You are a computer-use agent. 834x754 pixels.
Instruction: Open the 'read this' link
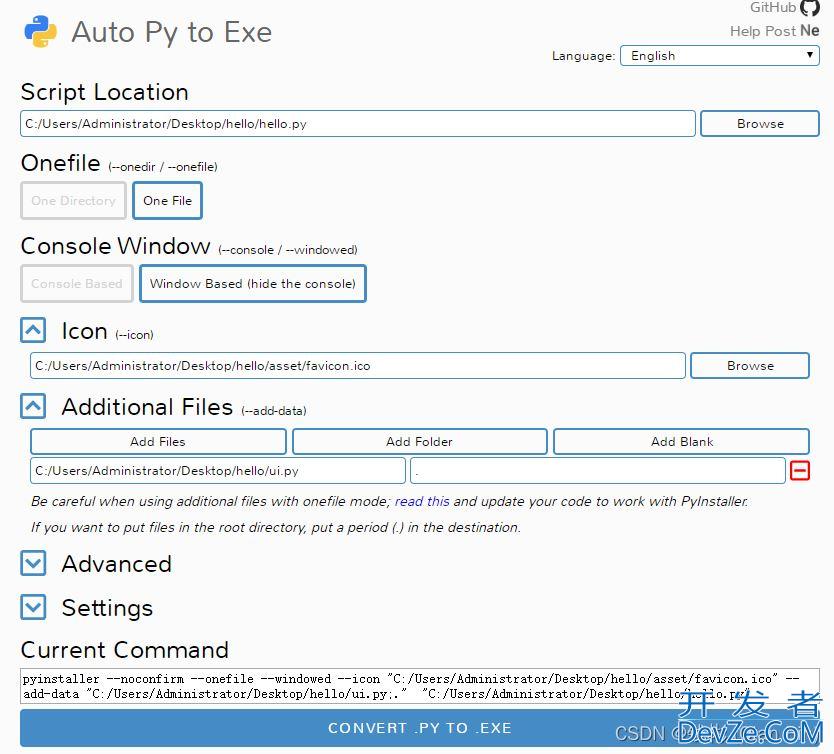[x=422, y=501]
